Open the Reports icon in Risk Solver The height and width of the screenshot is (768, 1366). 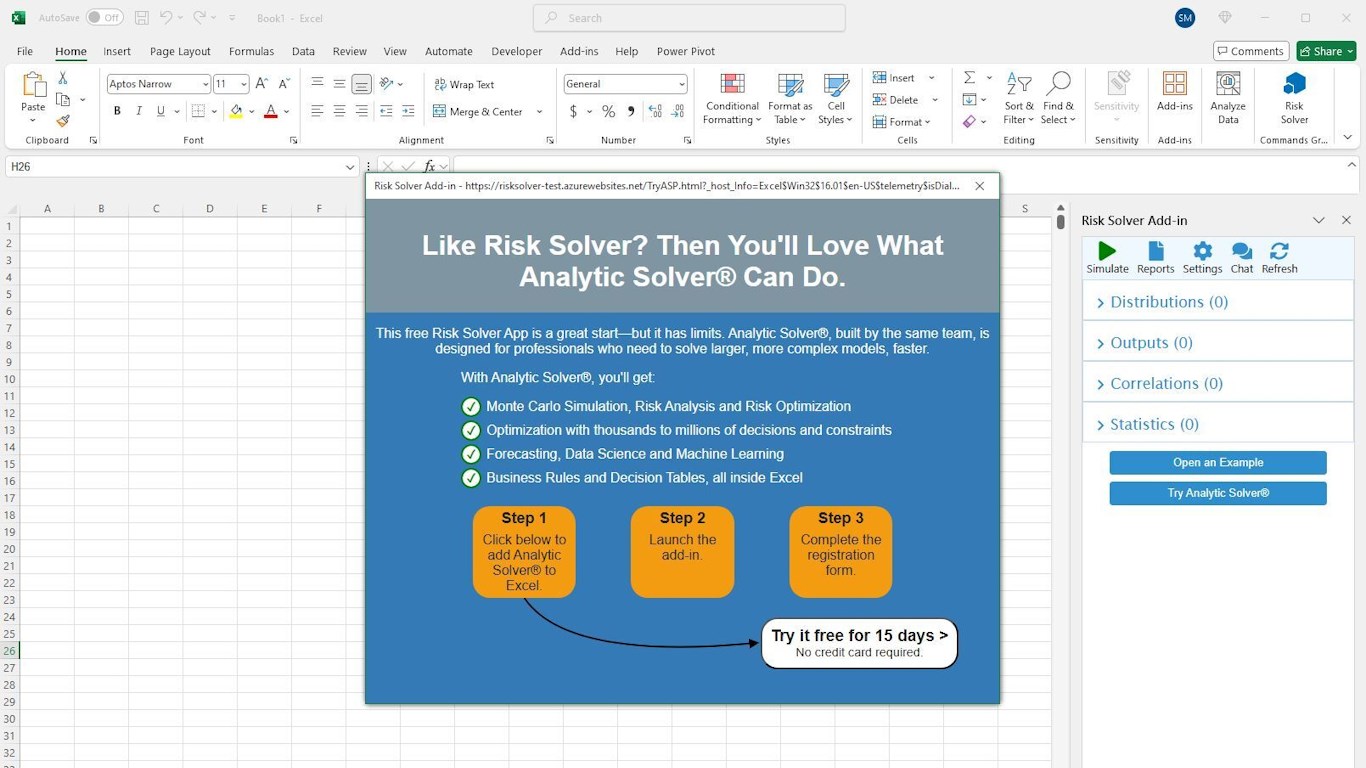pyautogui.click(x=1156, y=251)
